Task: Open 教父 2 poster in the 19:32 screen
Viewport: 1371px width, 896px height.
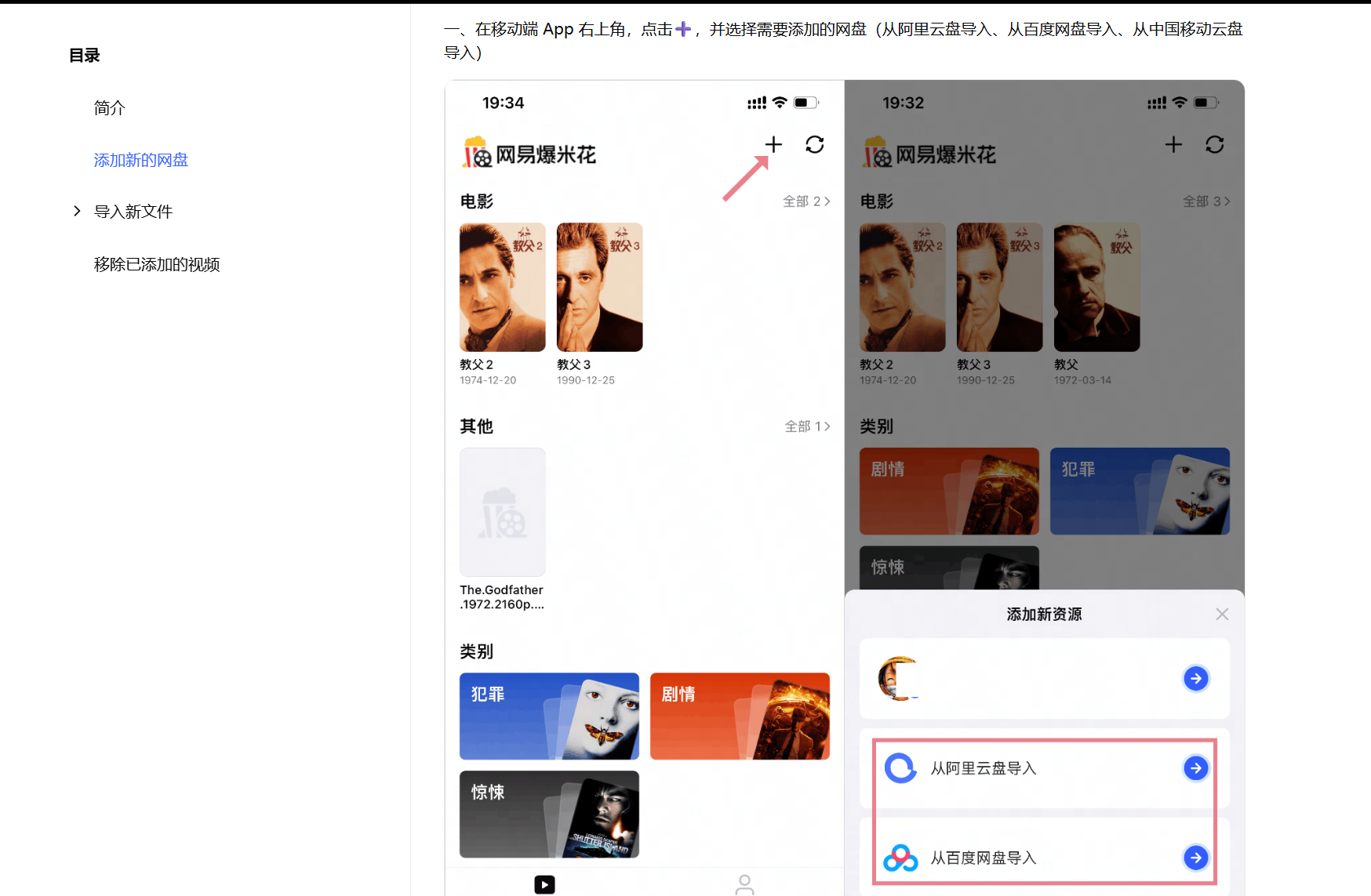Action: [x=903, y=287]
